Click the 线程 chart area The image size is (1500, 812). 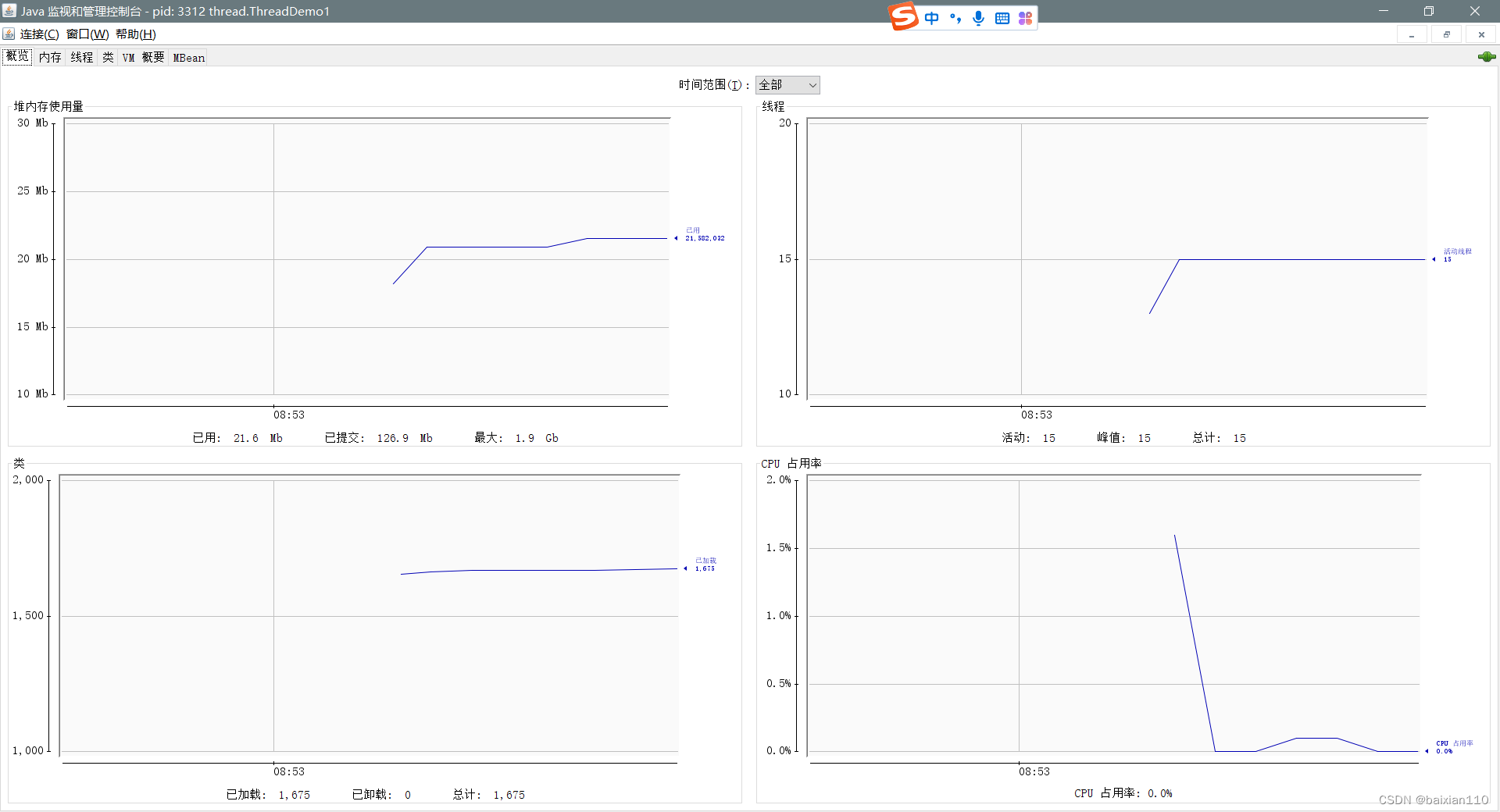1117,259
